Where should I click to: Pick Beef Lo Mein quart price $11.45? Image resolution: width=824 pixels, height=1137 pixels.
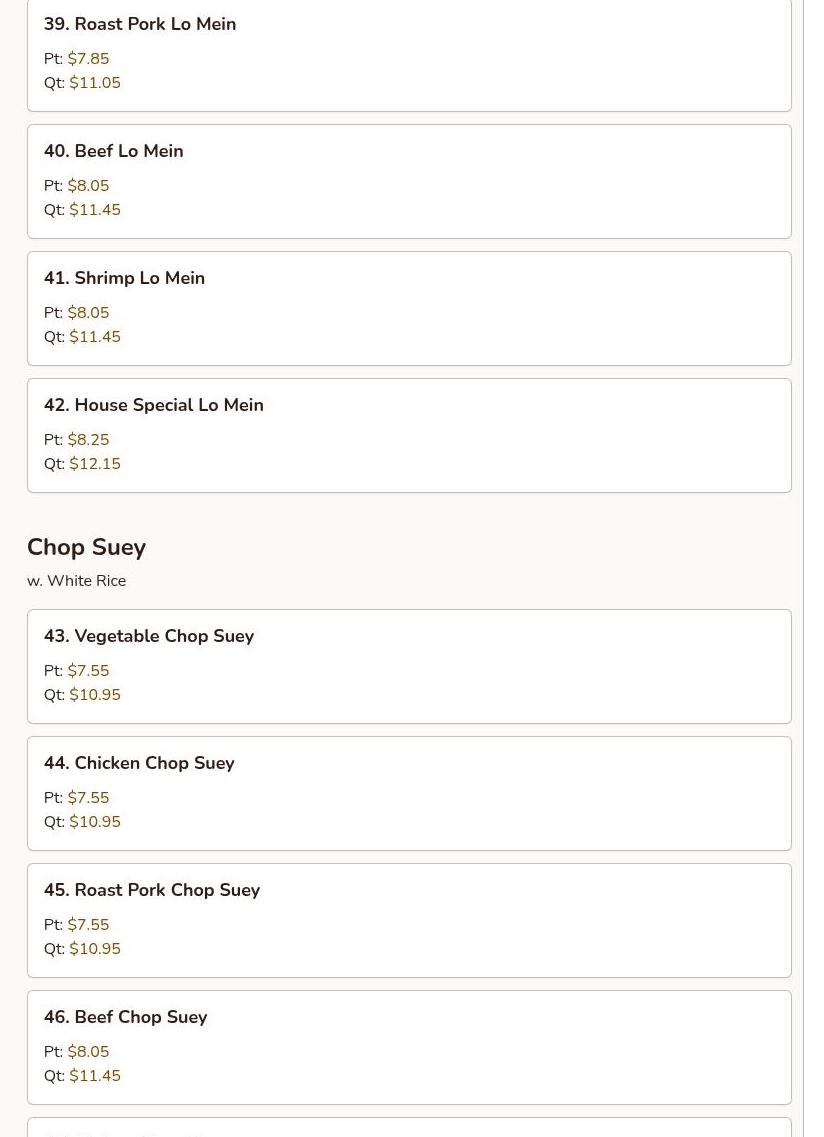95,210
